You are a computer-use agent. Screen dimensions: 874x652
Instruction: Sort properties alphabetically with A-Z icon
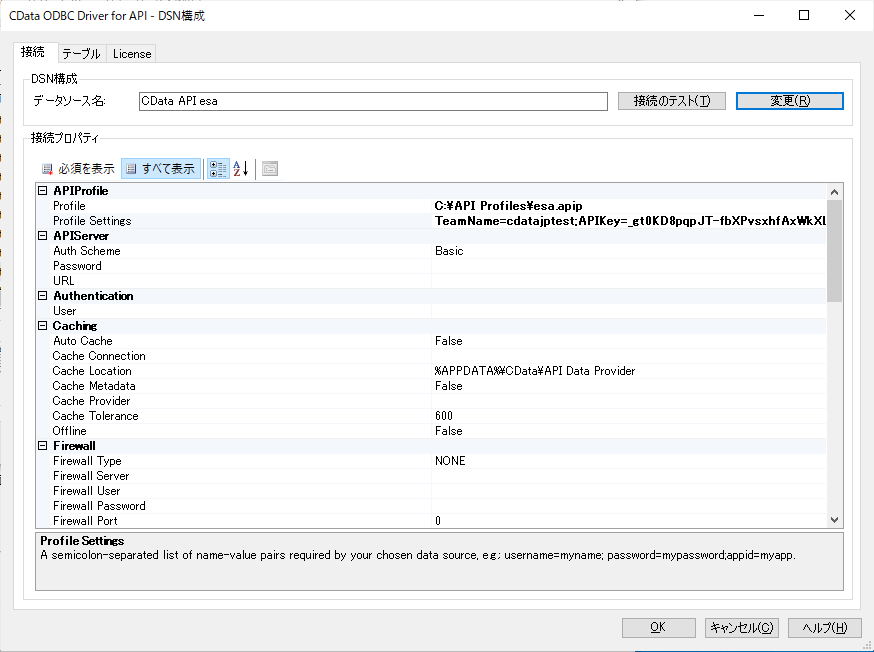click(x=241, y=169)
